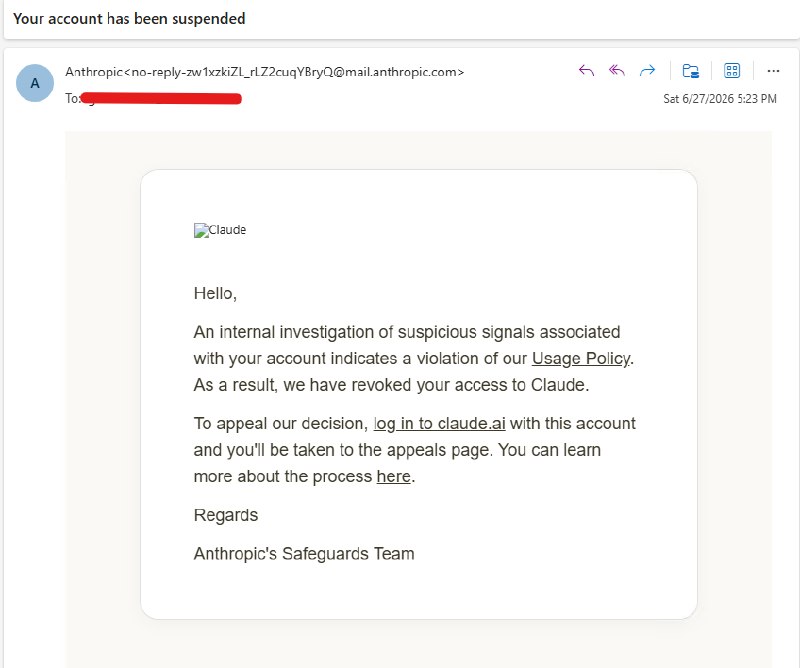The image size is (800, 668).
Task: Click the sender address no-reply@mail.anthropic.com
Action: click(264, 72)
